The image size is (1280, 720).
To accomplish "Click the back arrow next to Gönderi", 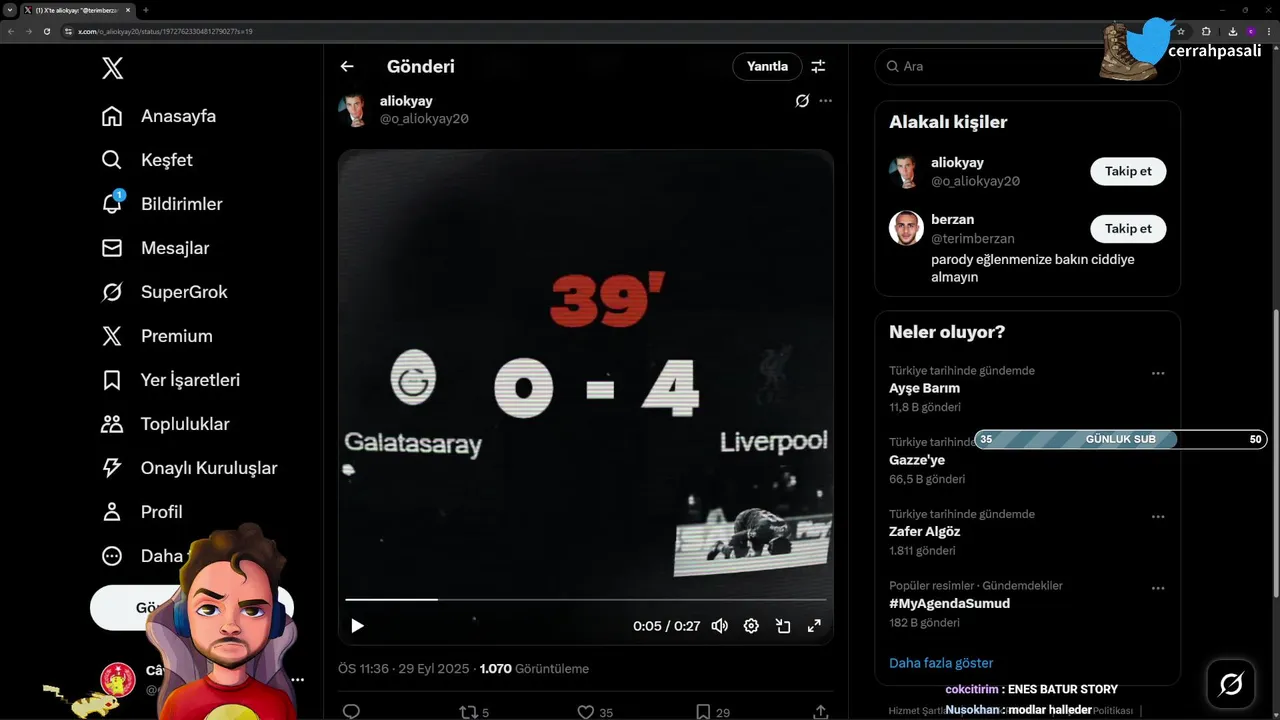I will point(347,66).
